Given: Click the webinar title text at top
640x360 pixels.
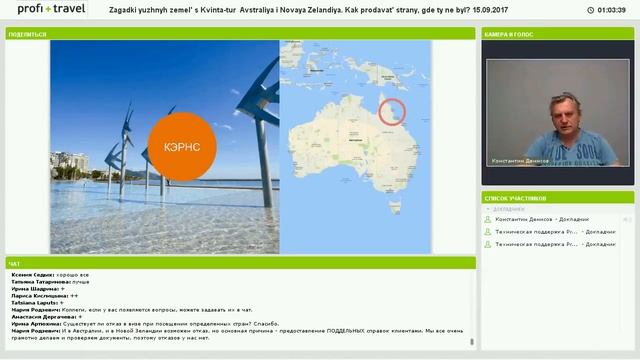Looking at the screenshot, I should (x=309, y=10).
